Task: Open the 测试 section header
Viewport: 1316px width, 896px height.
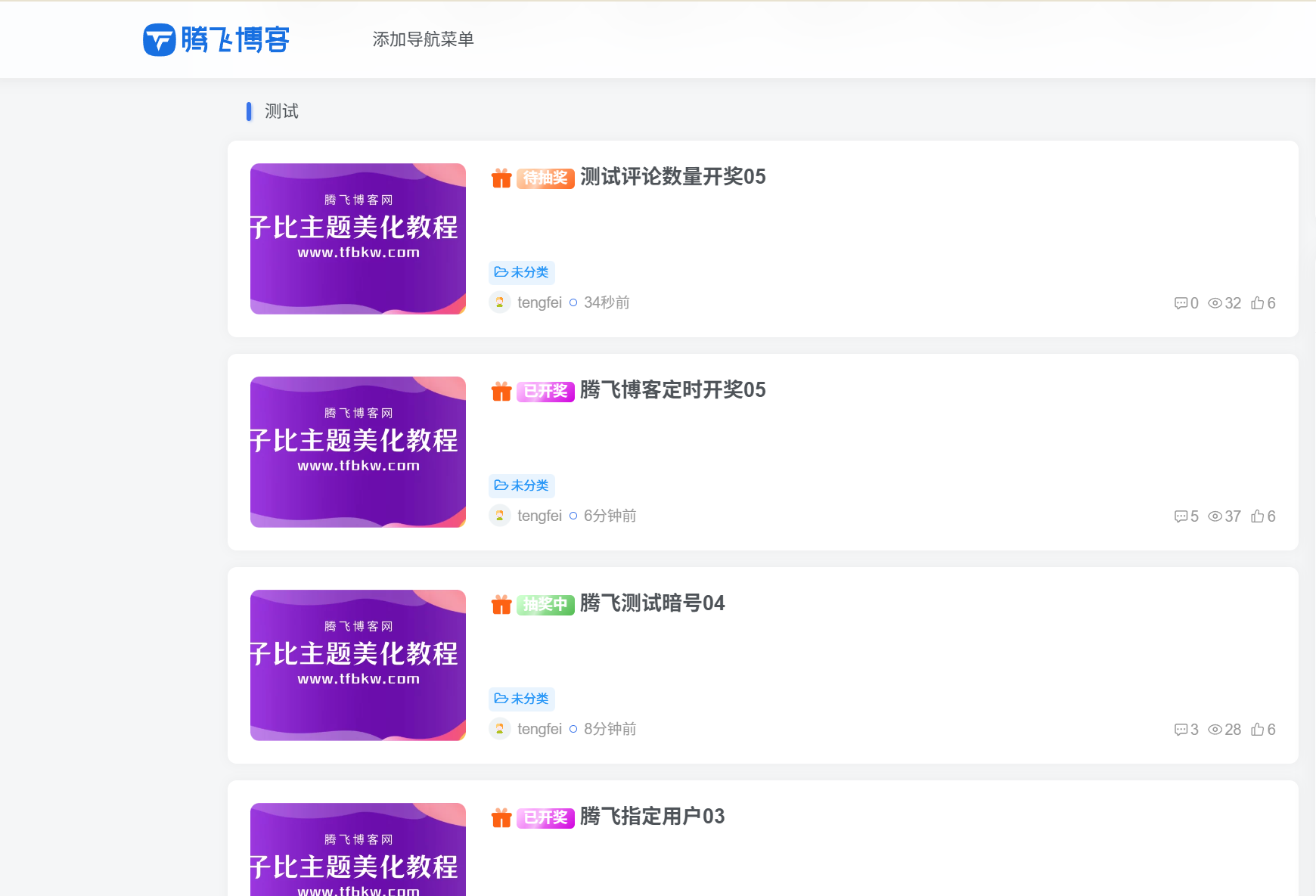Action: (280, 110)
